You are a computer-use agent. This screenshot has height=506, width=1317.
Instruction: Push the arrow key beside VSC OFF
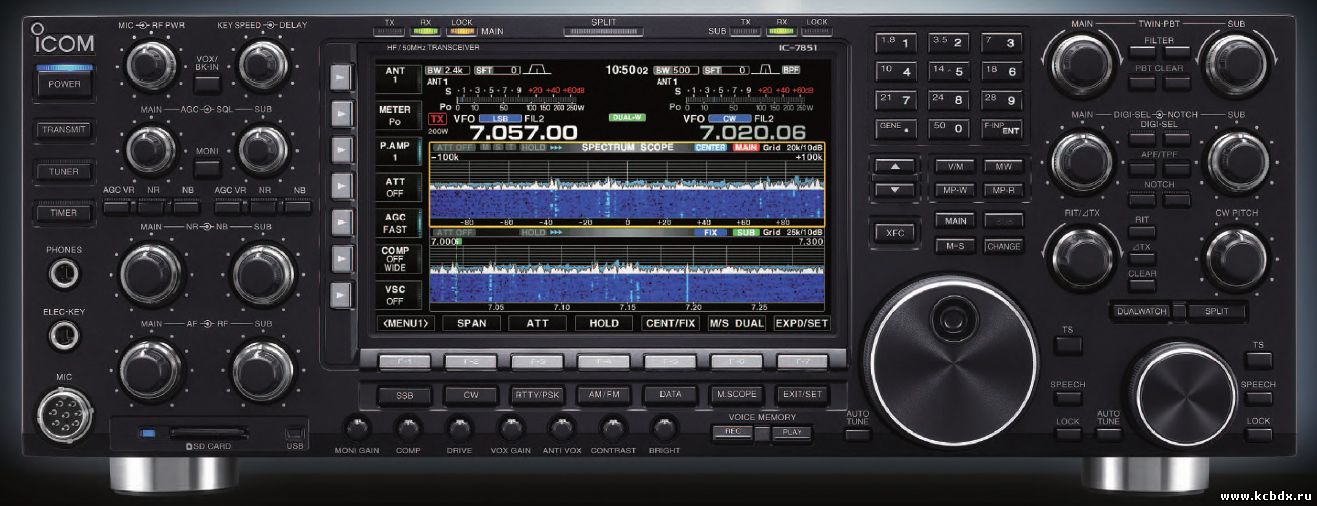(x=343, y=294)
